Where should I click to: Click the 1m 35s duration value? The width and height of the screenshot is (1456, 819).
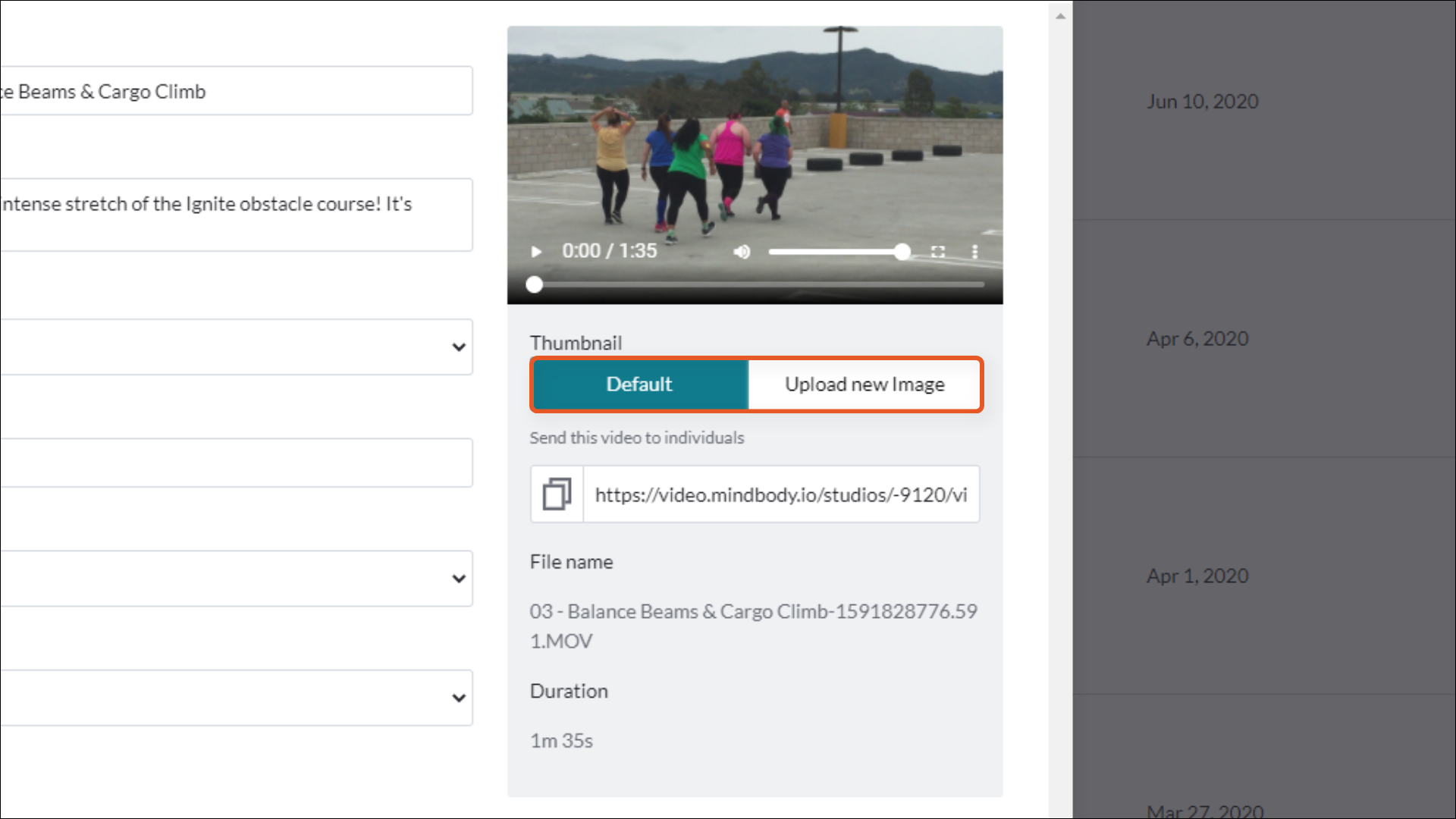click(x=561, y=741)
